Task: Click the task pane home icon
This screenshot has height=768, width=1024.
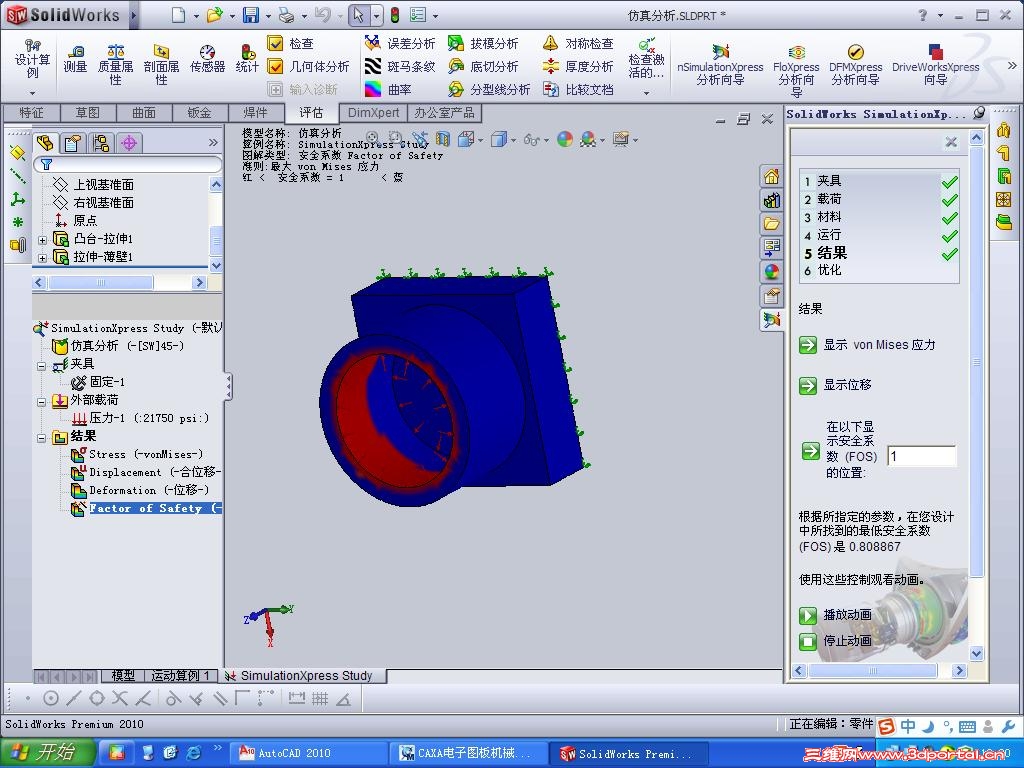Action: (x=771, y=176)
